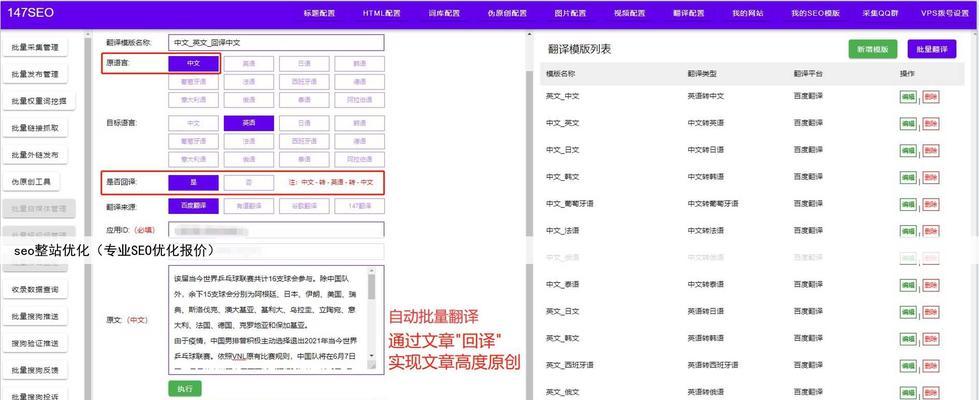This screenshot has height=400, width=979.
Task: Open 收录数据查询 in the sidebar
Action: pos(34,290)
